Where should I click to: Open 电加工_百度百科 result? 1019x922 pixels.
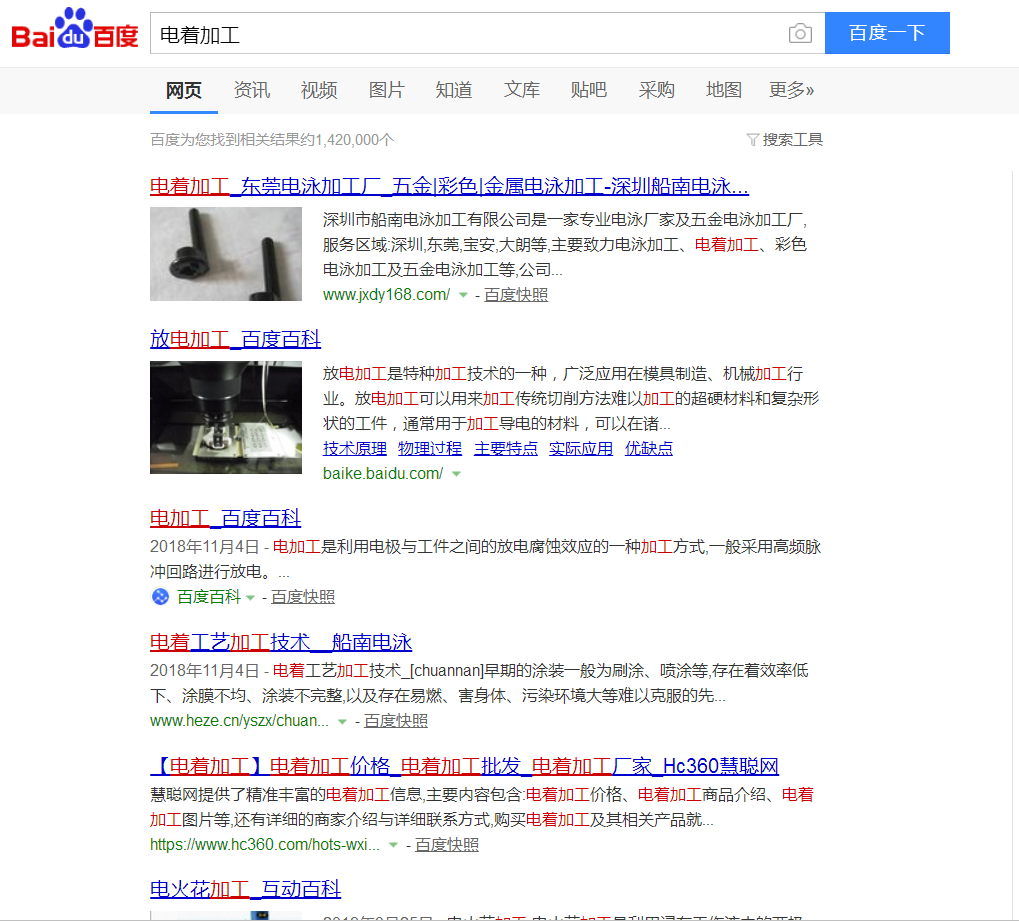tap(226, 519)
